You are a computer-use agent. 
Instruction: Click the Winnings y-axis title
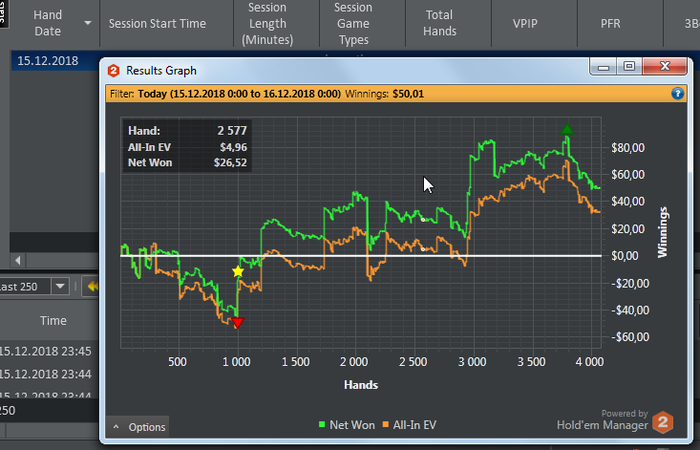point(662,232)
